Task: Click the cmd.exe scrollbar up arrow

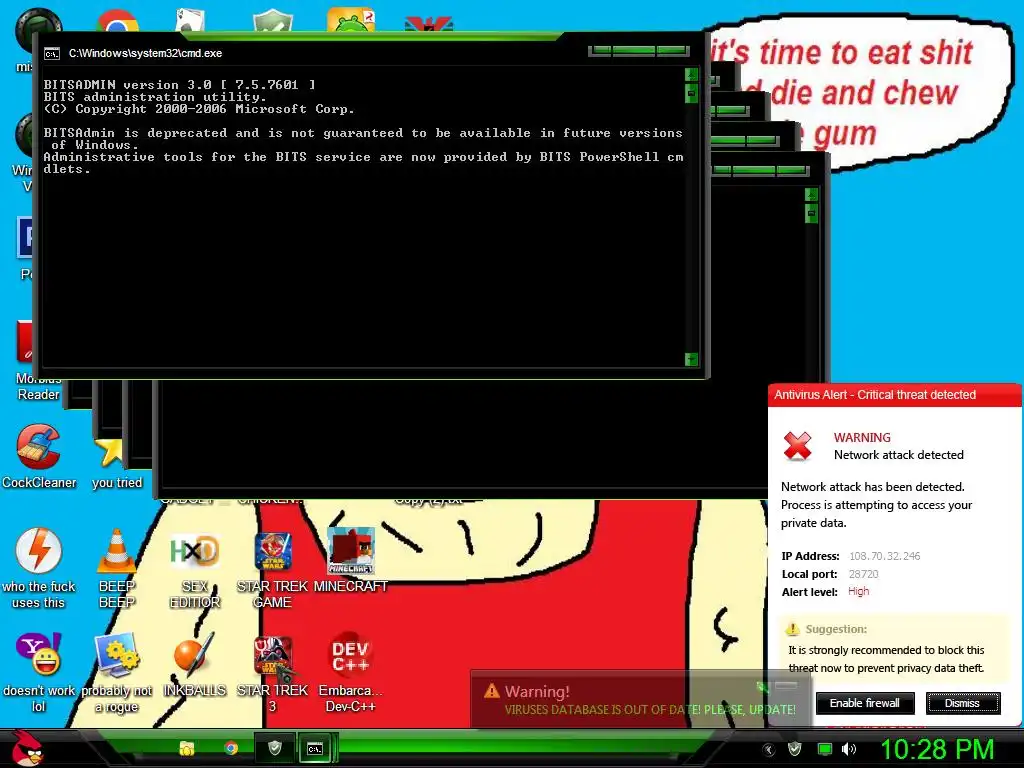Action: [x=692, y=74]
